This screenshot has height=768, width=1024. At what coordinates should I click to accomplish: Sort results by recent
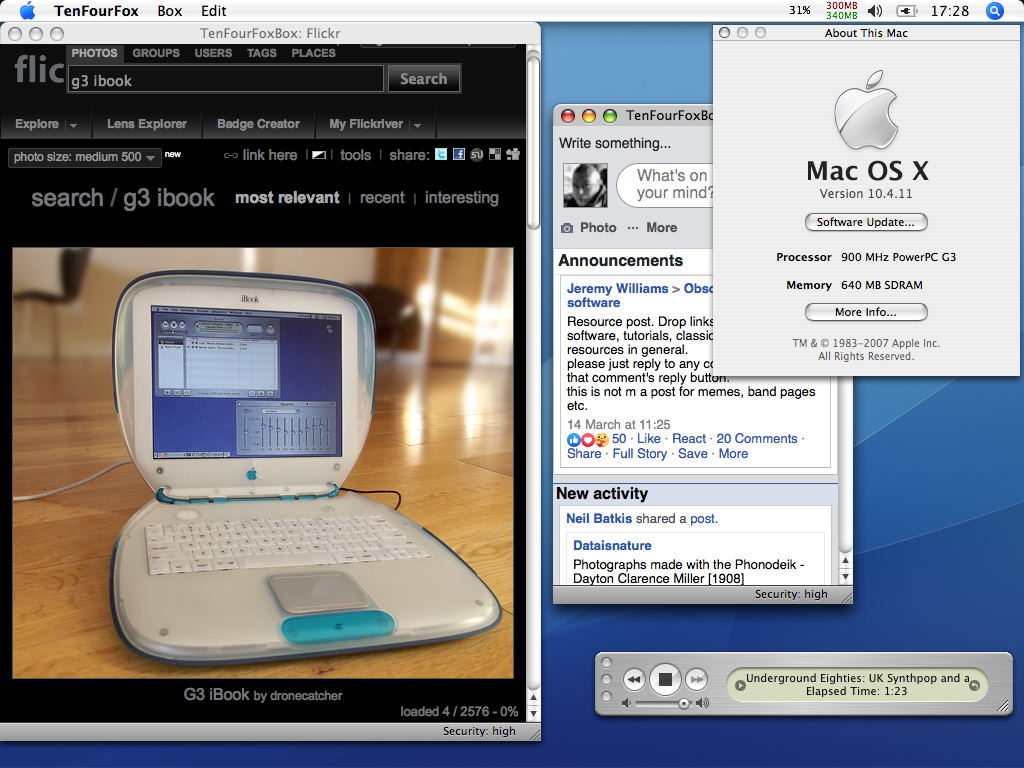tap(382, 198)
